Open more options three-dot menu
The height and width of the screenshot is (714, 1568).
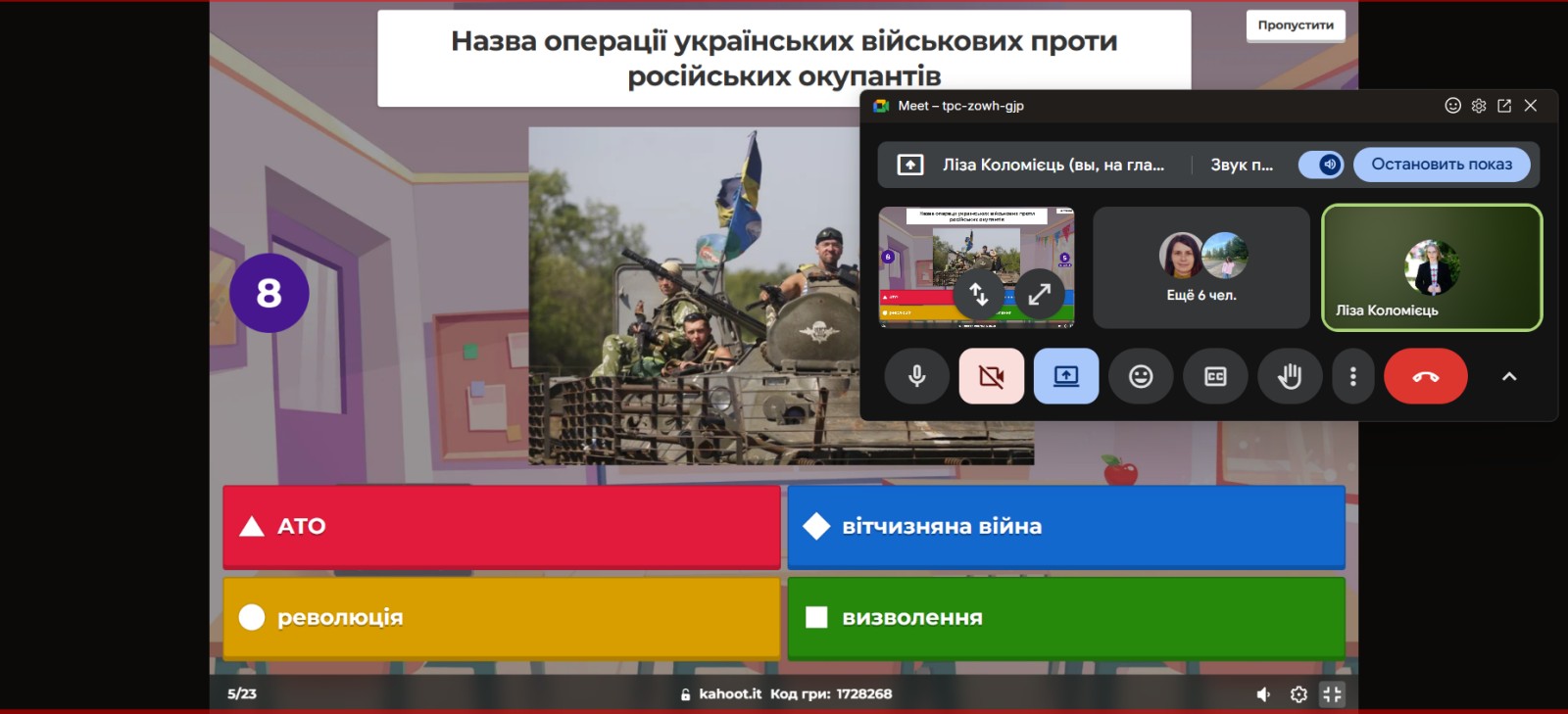coord(1353,376)
